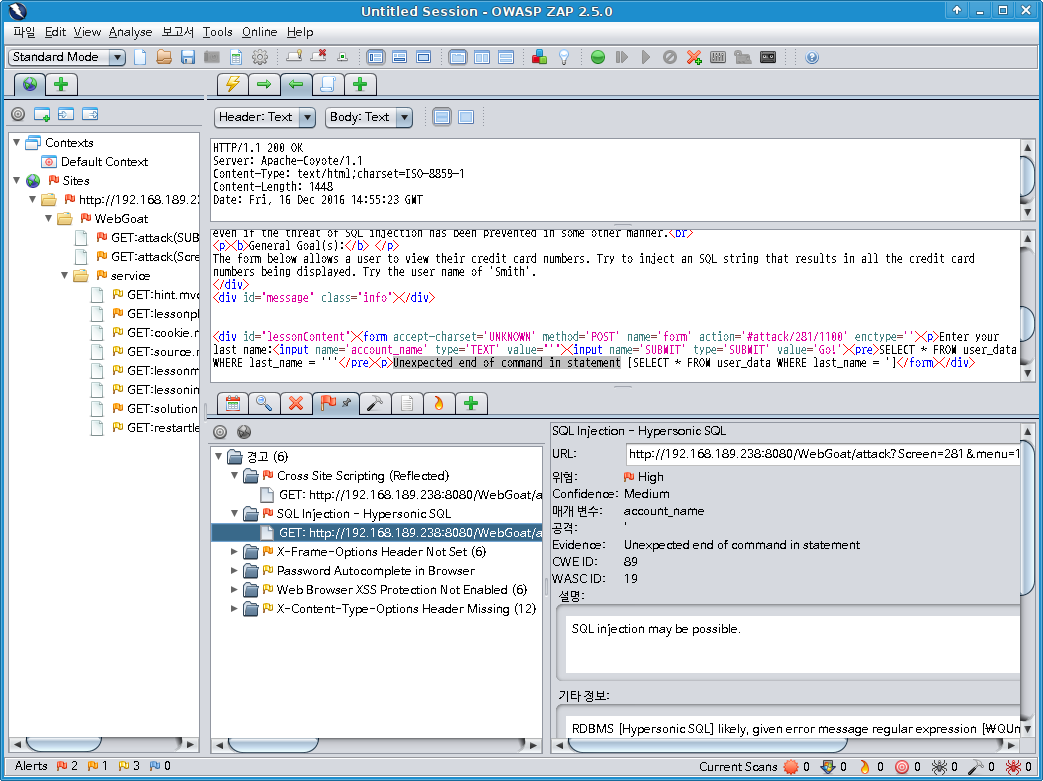Collapse the Cross Site Scripting (Reflected) alert group
1043x781 pixels.
(x=234, y=476)
